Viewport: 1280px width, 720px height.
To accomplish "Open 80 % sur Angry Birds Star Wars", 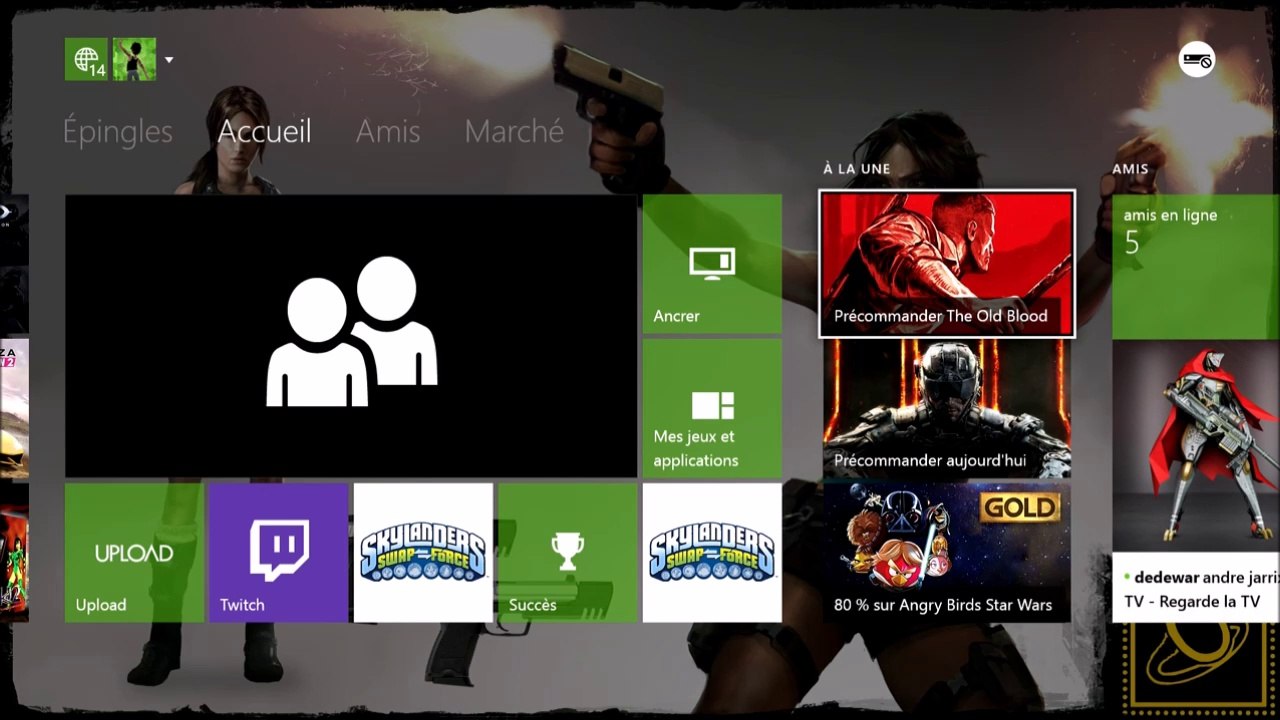I will click(947, 553).
